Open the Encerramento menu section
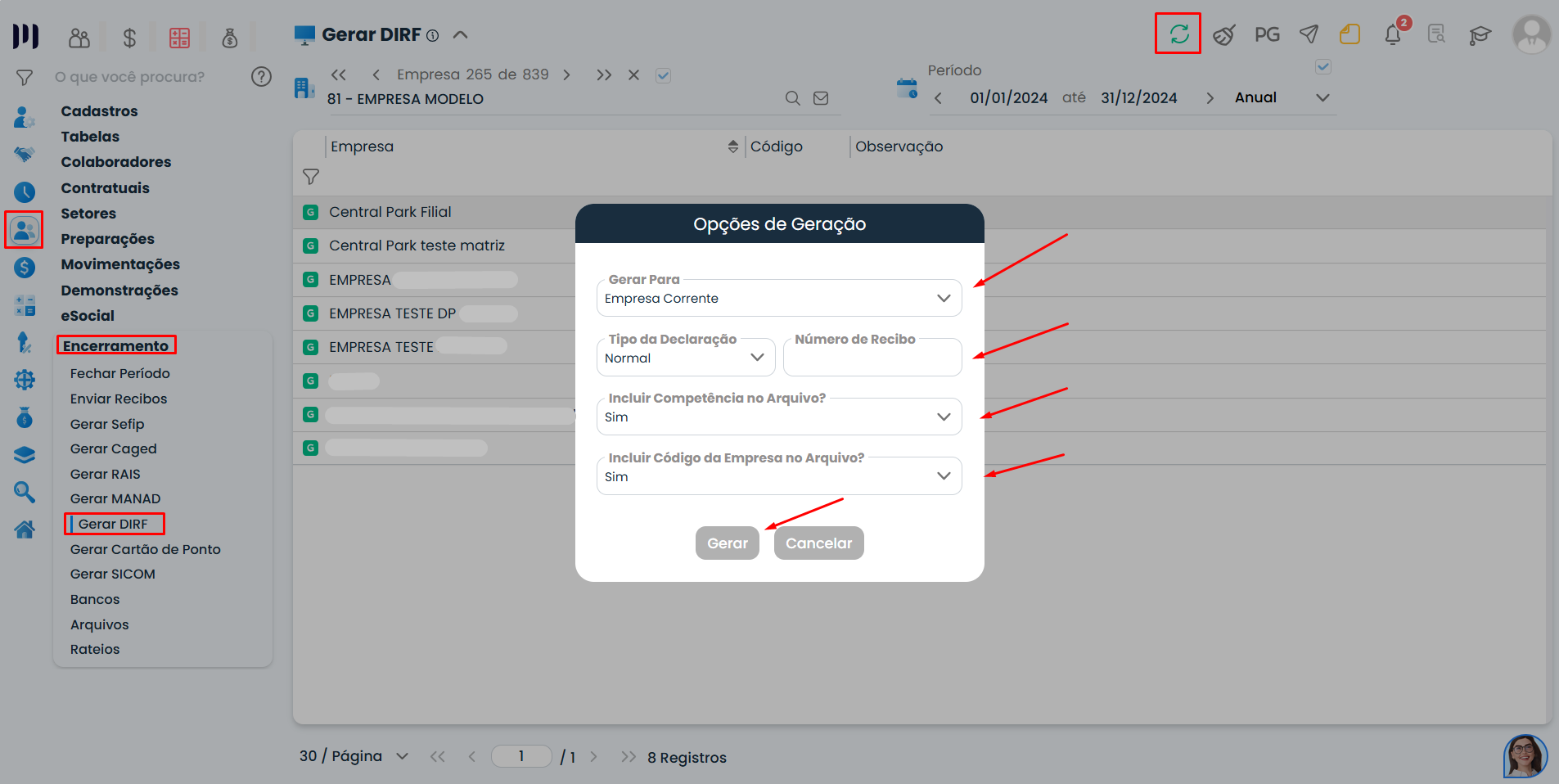 115,345
